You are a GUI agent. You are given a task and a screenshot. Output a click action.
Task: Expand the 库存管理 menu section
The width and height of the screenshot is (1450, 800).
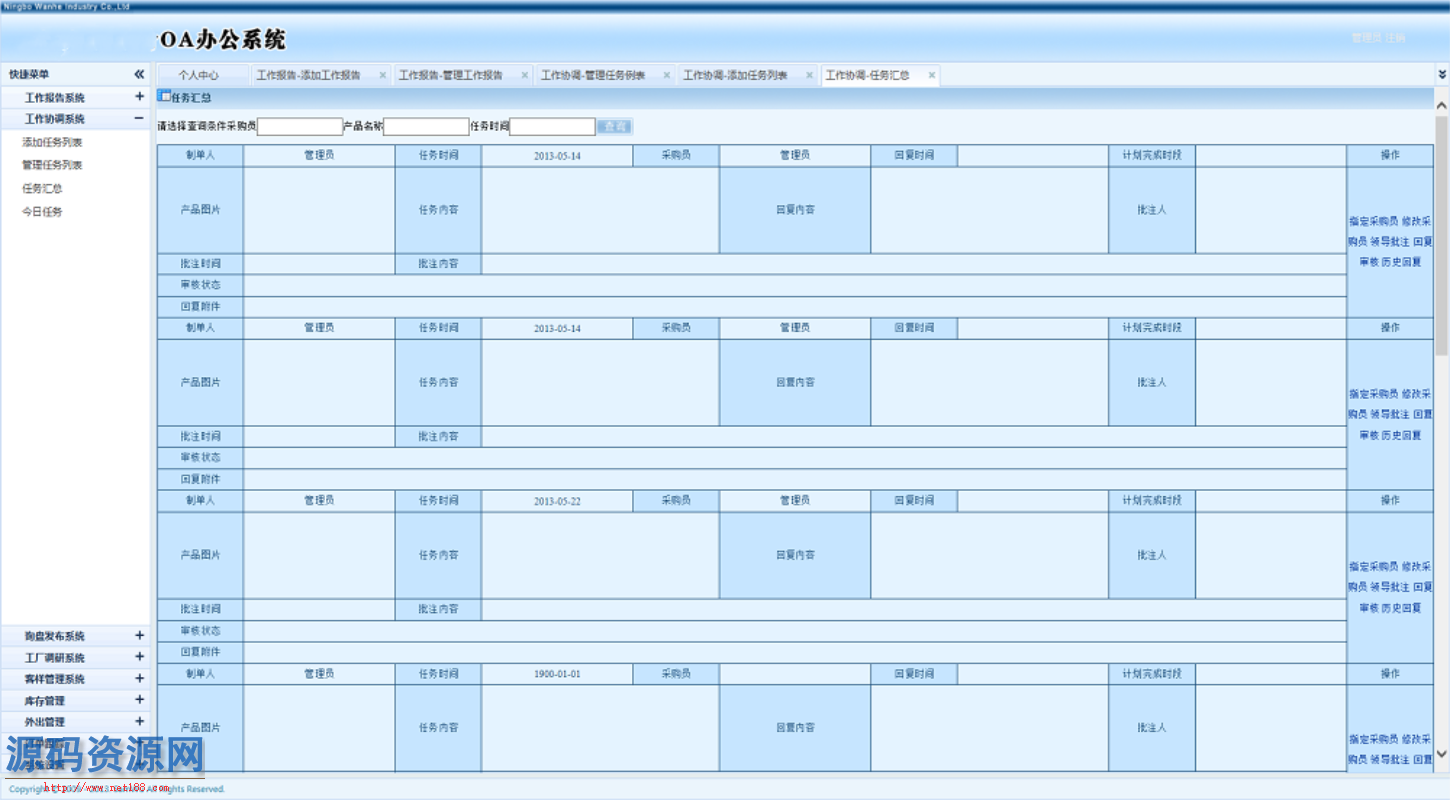[139, 701]
